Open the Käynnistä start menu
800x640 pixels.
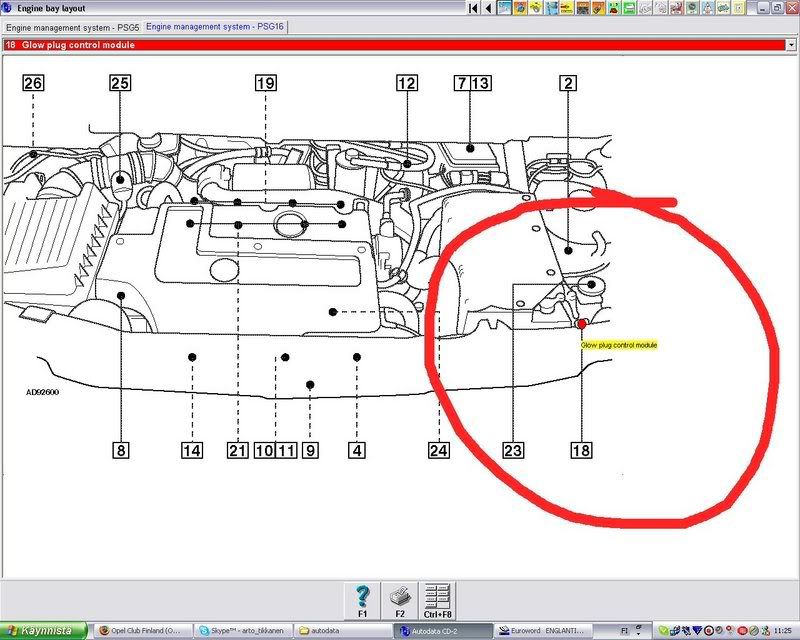coord(43,631)
